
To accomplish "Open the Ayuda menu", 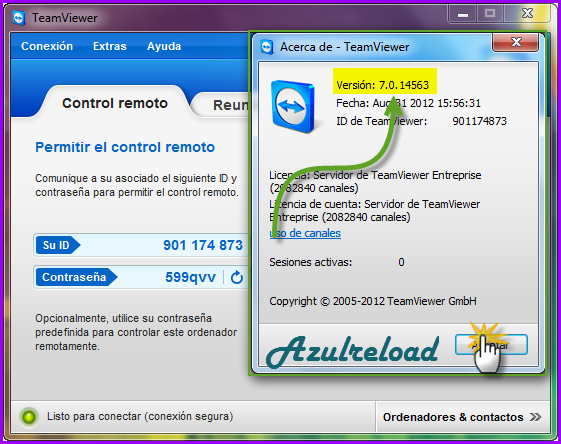I will point(164,46).
